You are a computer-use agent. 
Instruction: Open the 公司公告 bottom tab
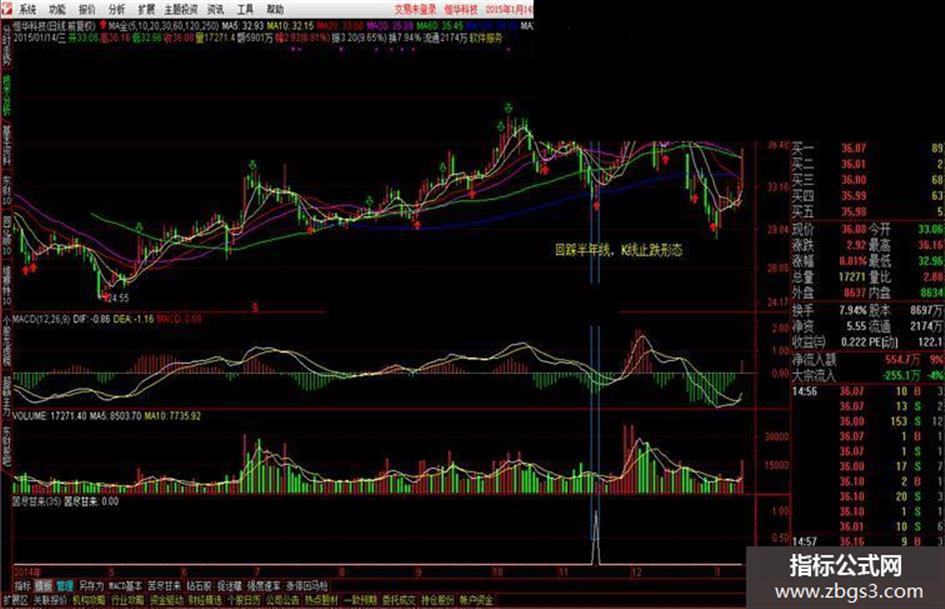(x=283, y=600)
